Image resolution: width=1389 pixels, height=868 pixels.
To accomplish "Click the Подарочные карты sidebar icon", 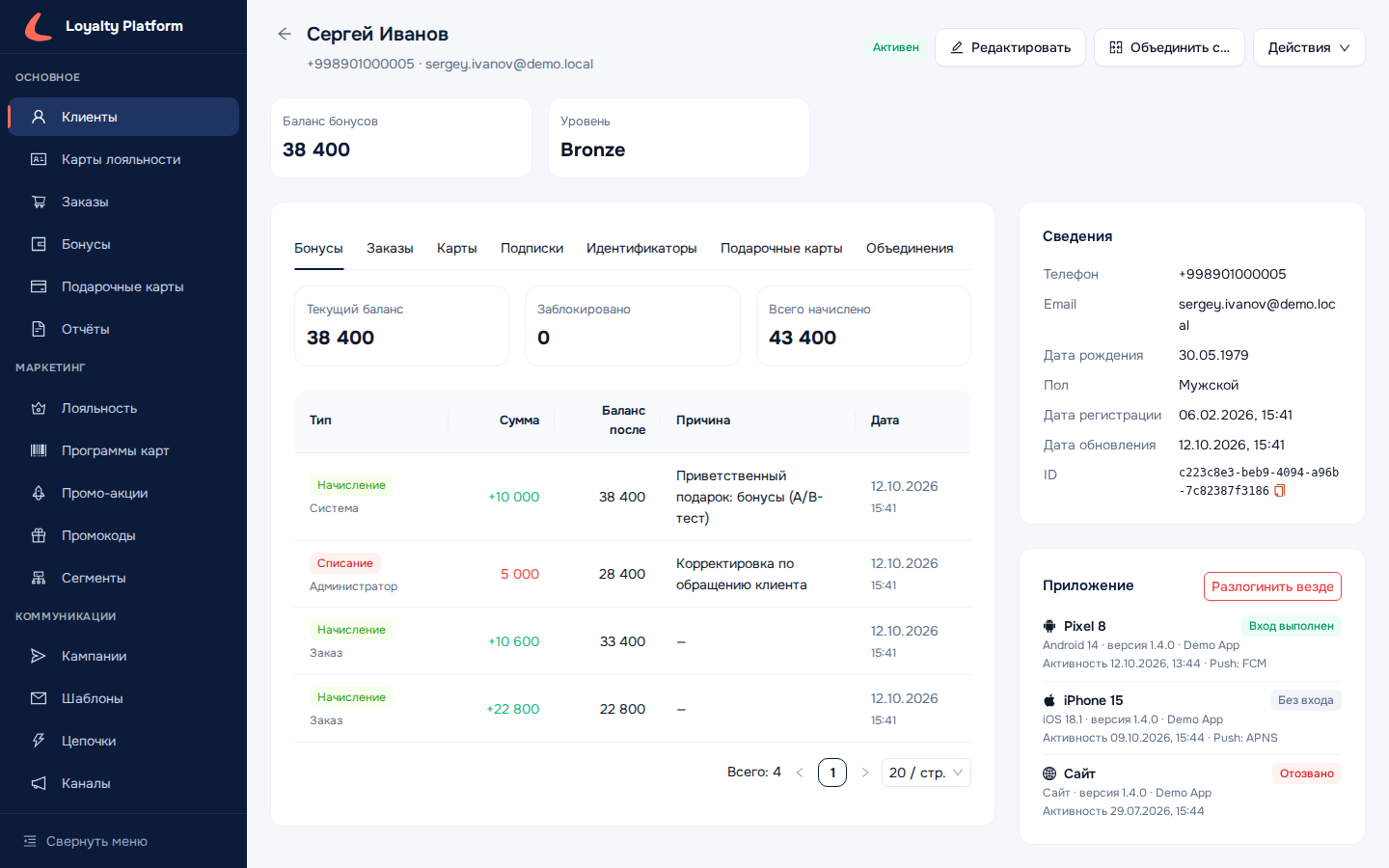I will coord(39,286).
